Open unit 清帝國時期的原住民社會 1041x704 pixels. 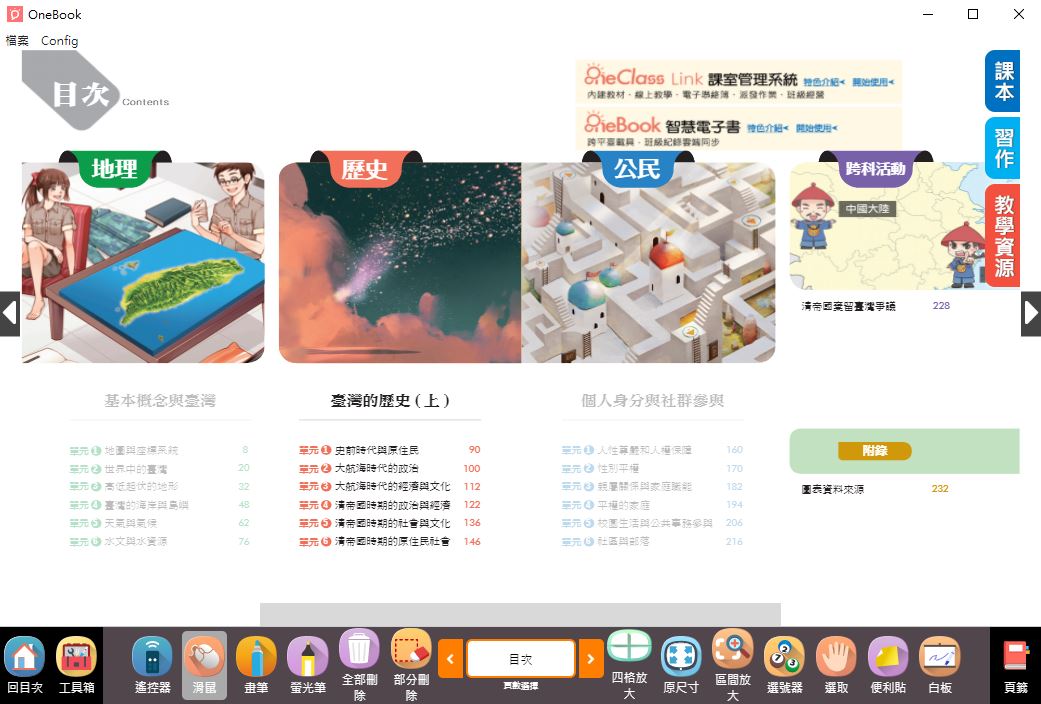click(x=390, y=542)
